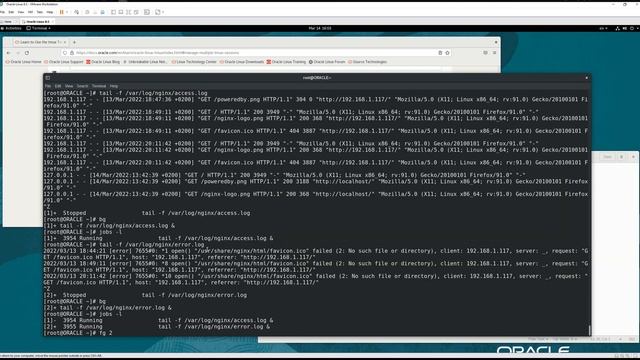Click the volume icon in GNOME system tray
The width and height of the screenshot is (640, 360).
click(625, 29)
